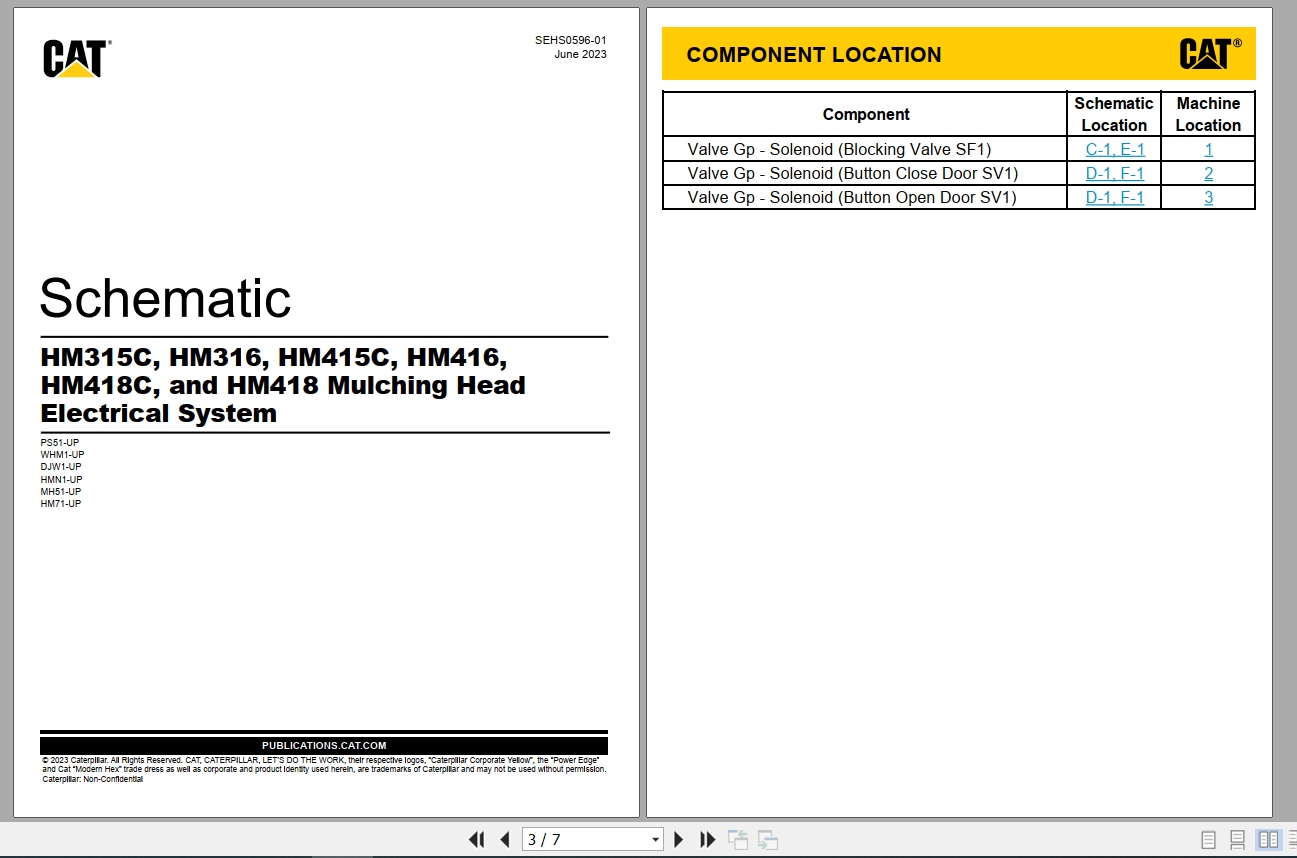Click the Schematic title text

(165, 297)
